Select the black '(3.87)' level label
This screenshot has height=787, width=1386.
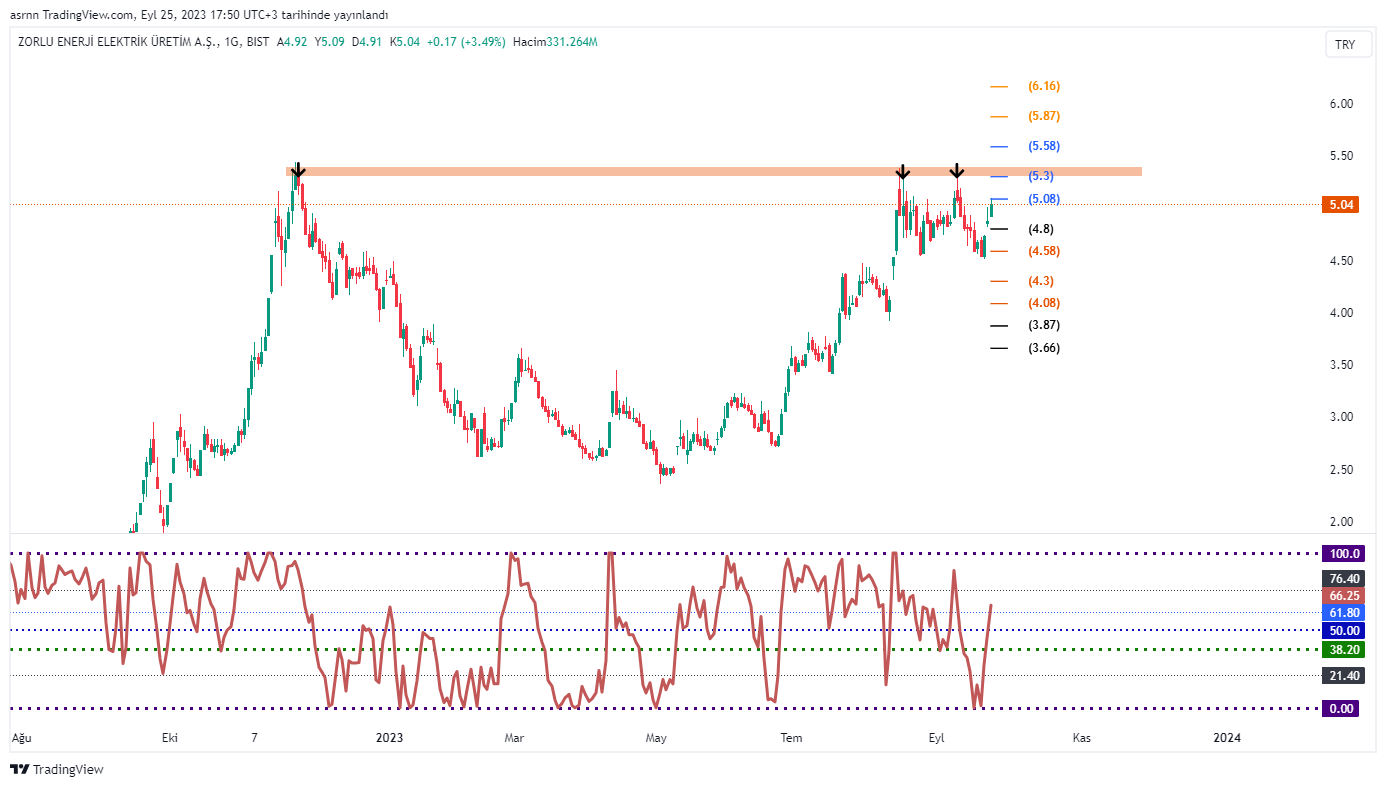pos(1044,325)
